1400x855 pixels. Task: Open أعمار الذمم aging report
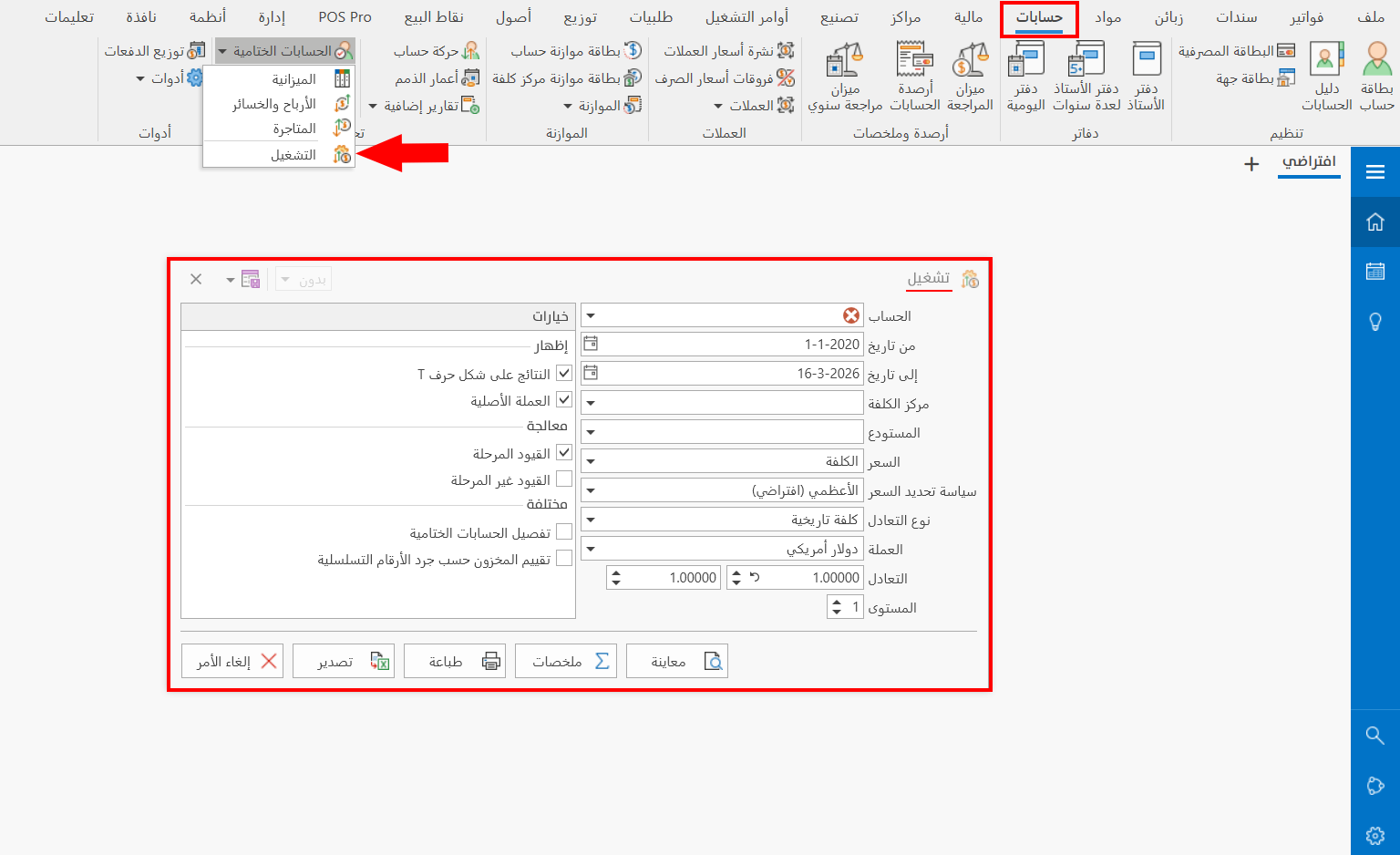pyautogui.click(x=437, y=78)
